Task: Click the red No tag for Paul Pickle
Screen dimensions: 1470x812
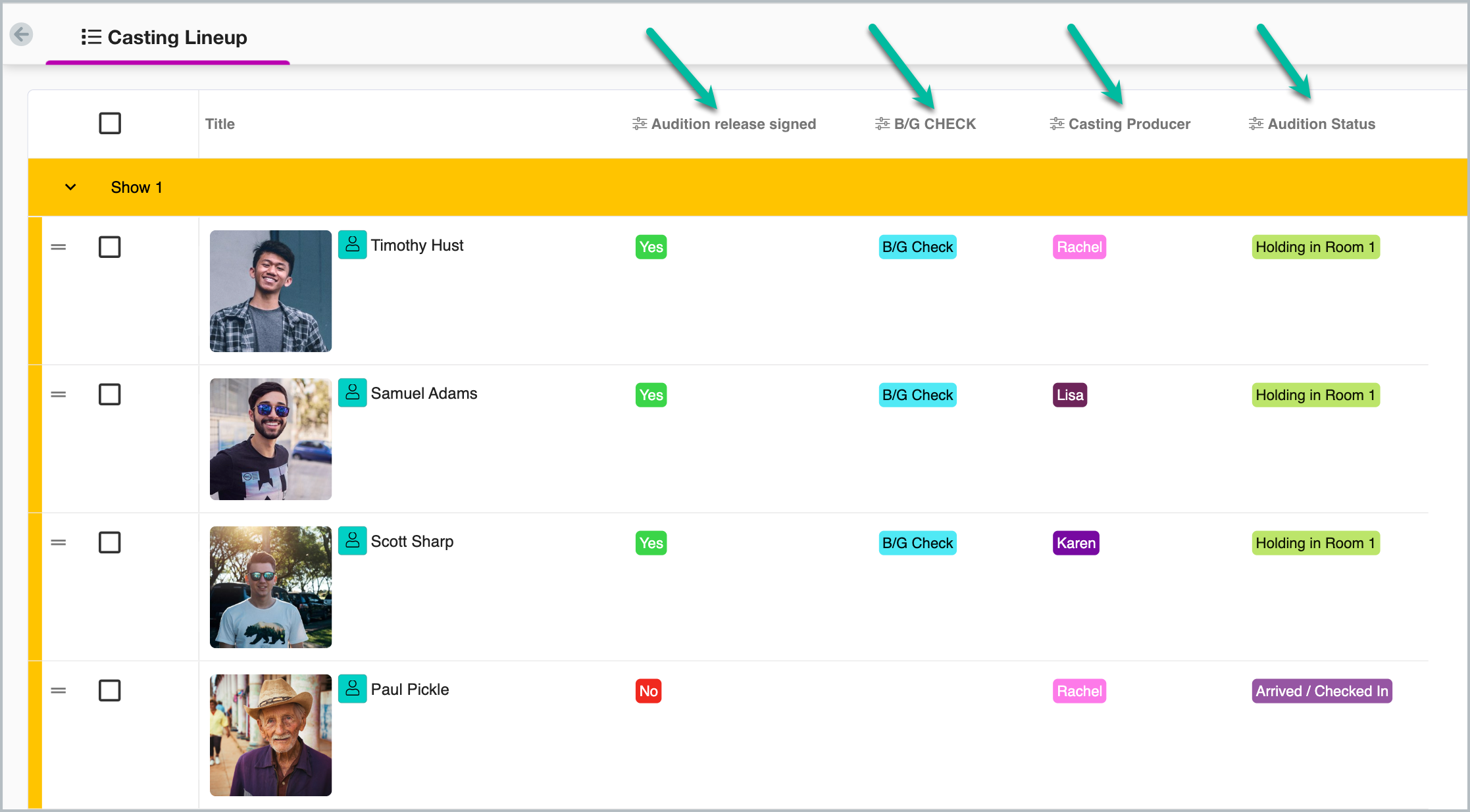Action: tap(648, 691)
